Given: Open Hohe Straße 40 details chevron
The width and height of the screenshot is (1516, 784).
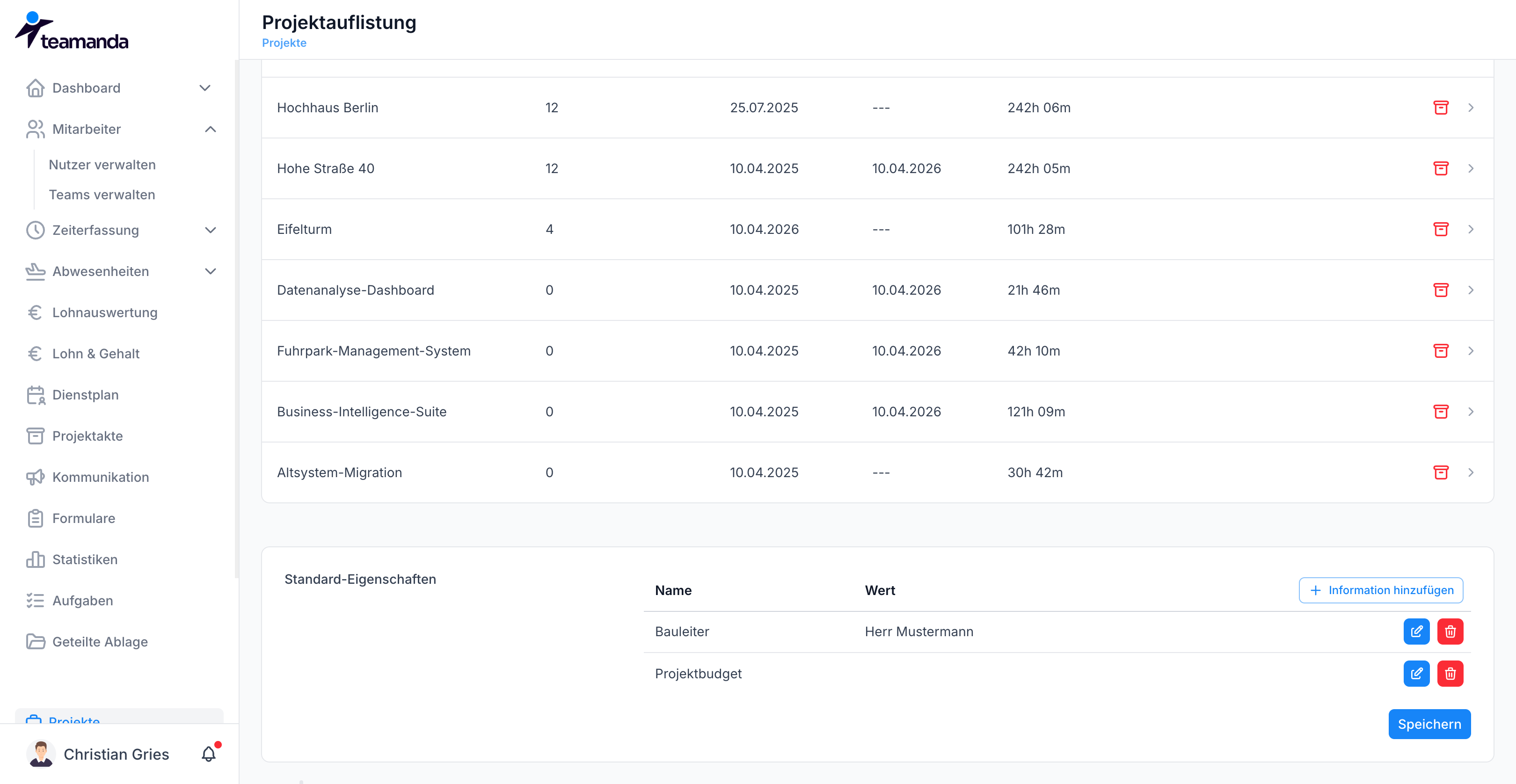Looking at the screenshot, I should point(1471,169).
